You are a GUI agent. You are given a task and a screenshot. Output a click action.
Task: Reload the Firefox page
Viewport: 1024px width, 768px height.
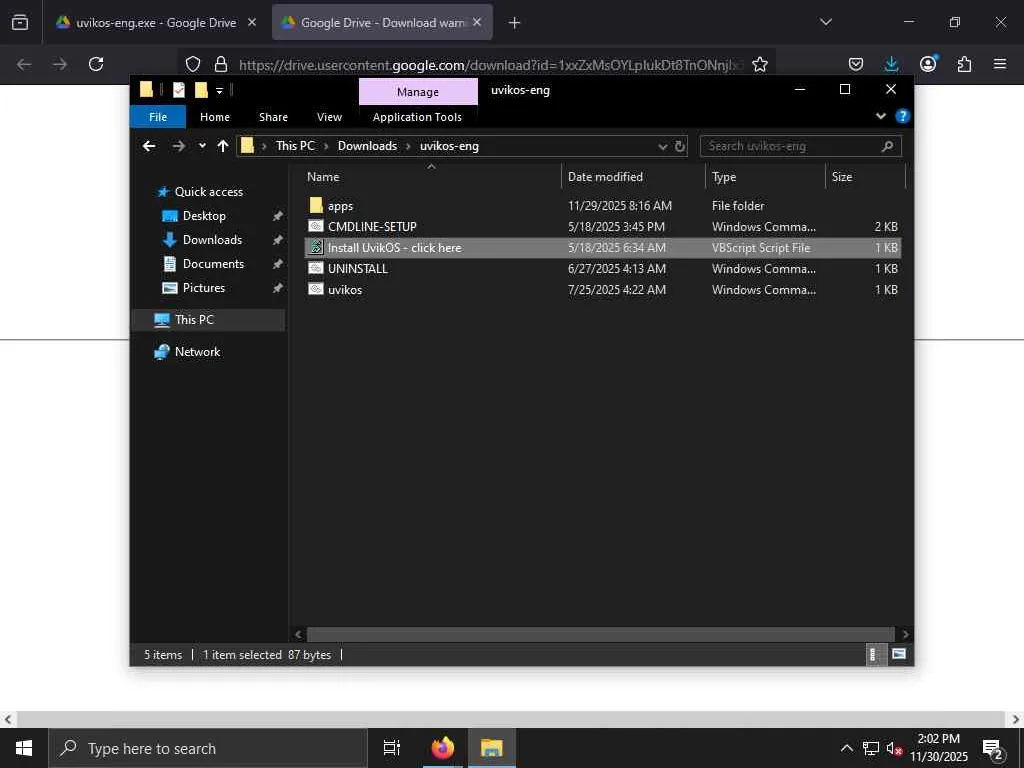(96, 64)
